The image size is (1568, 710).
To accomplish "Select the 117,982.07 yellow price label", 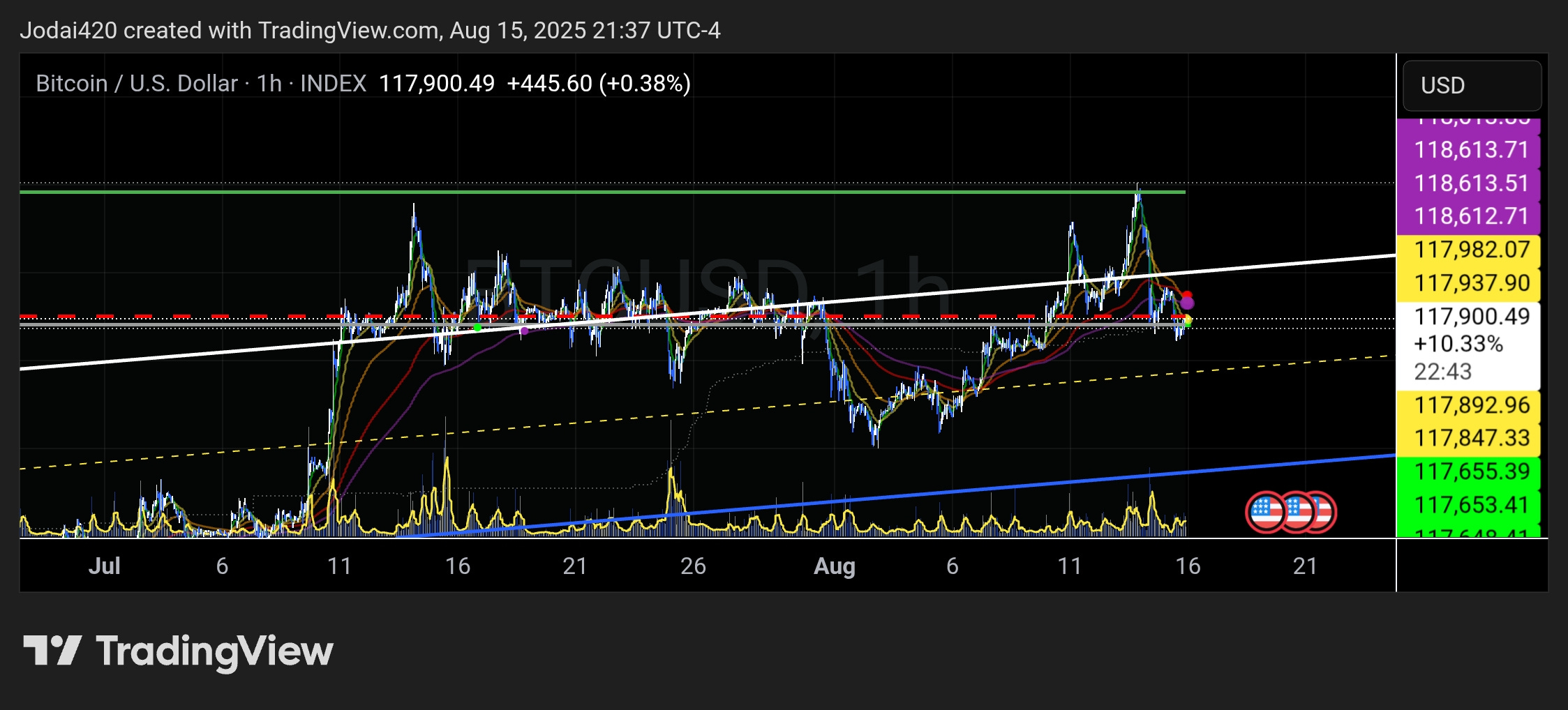I will pyautogui.click(x=1469, y=250).
